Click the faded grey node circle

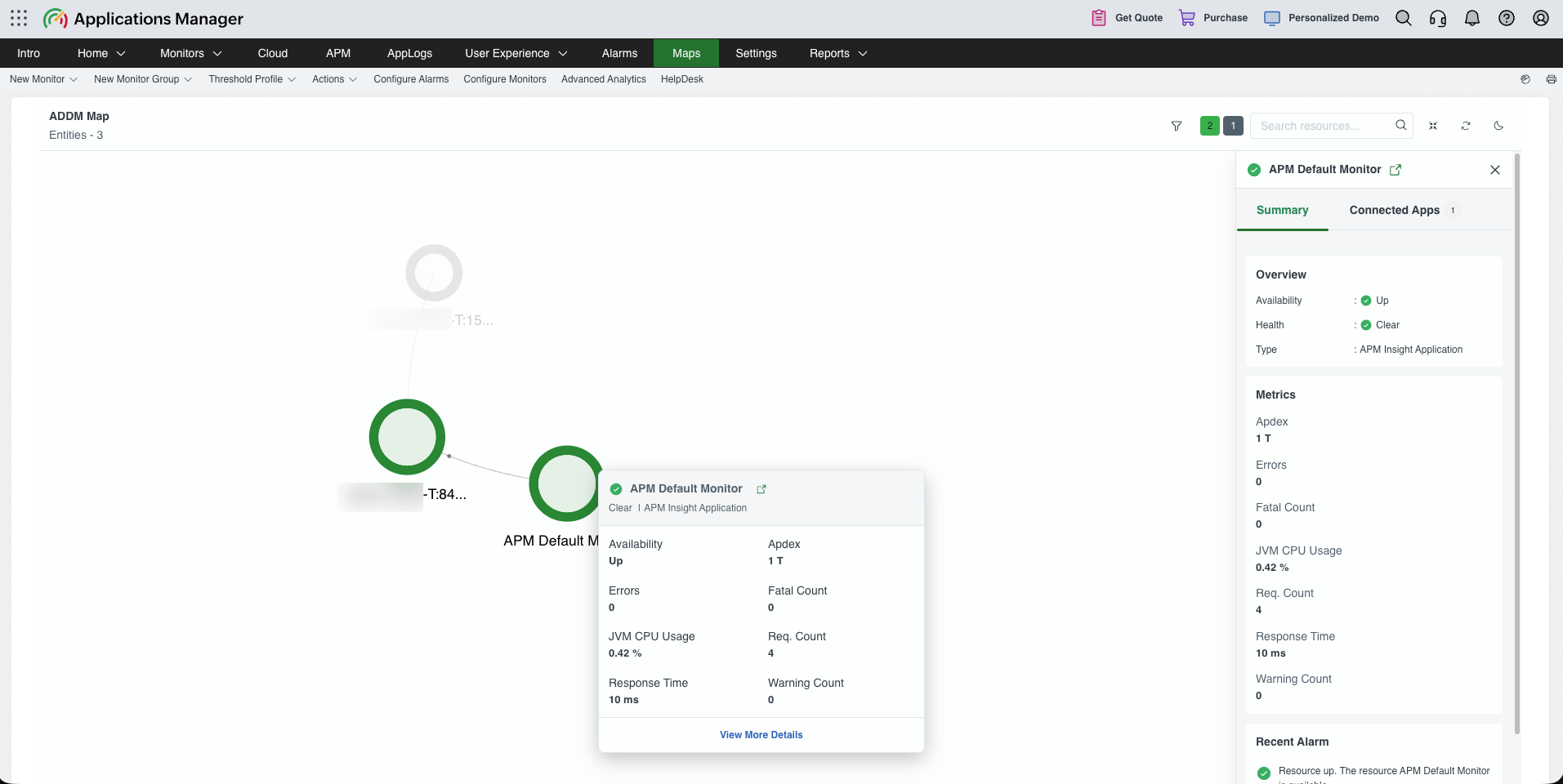tap(434, 273)
